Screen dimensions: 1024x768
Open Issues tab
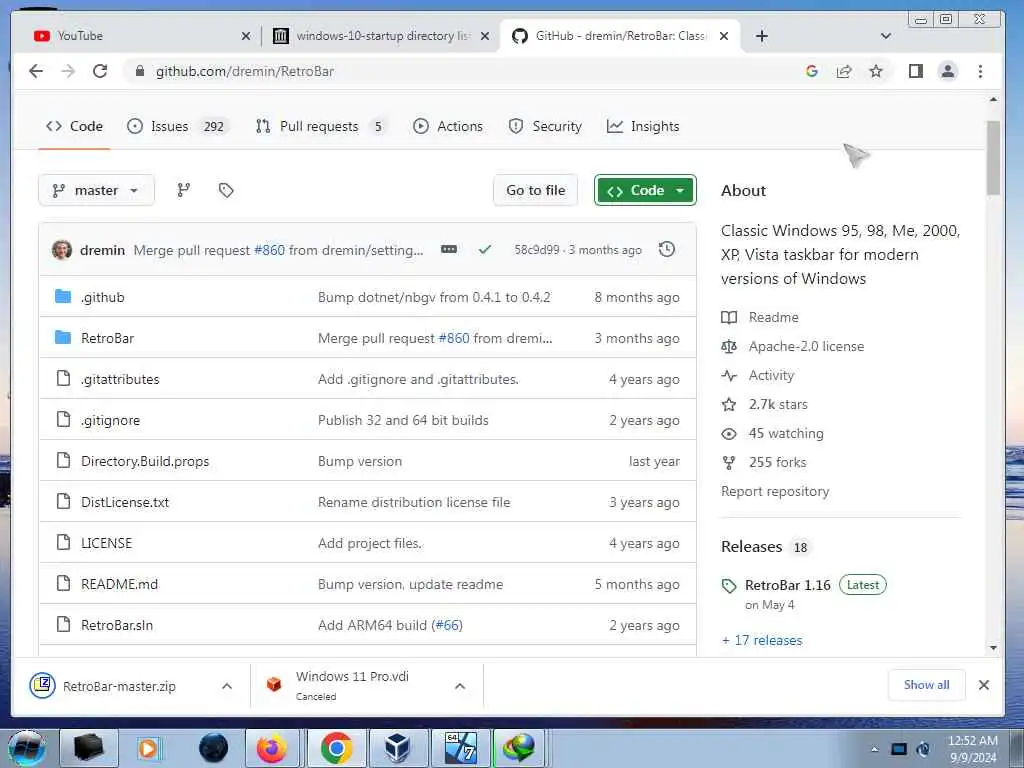pos(178,126)
